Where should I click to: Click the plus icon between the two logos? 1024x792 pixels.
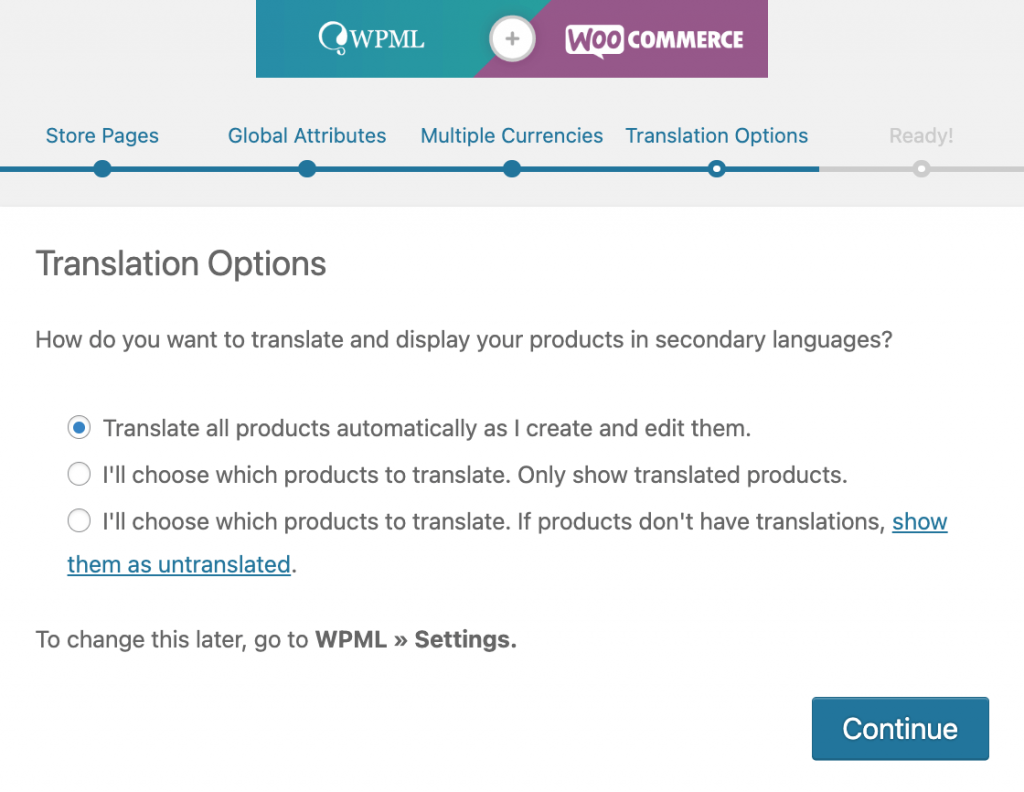(x=512, y=39)
